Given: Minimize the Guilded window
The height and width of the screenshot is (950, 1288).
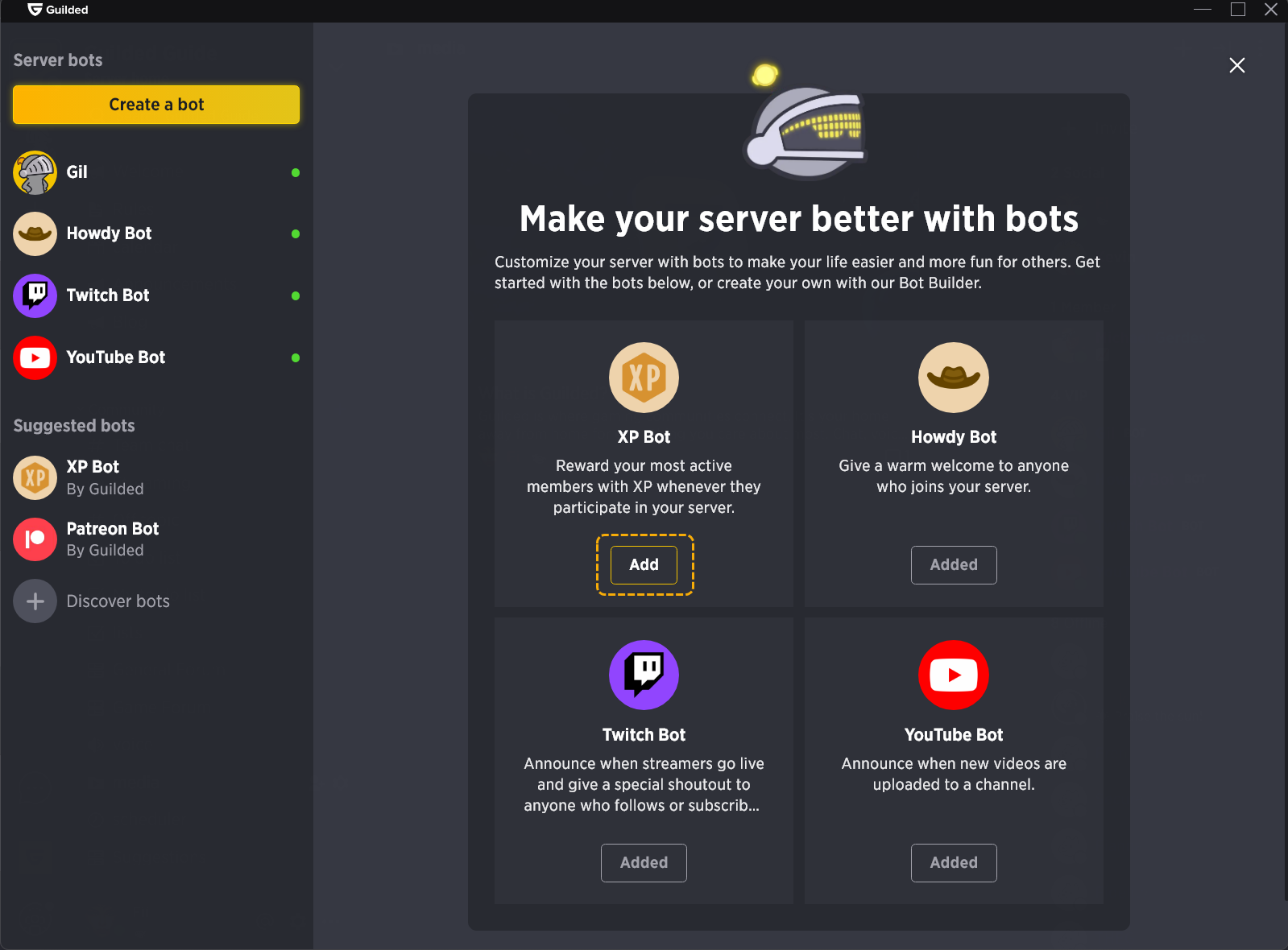Looking at the screenshot, I should [x=1203, y=10].
